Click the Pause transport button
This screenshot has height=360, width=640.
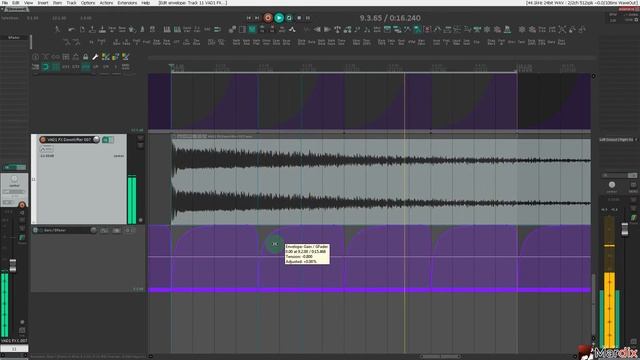(308, 18)
